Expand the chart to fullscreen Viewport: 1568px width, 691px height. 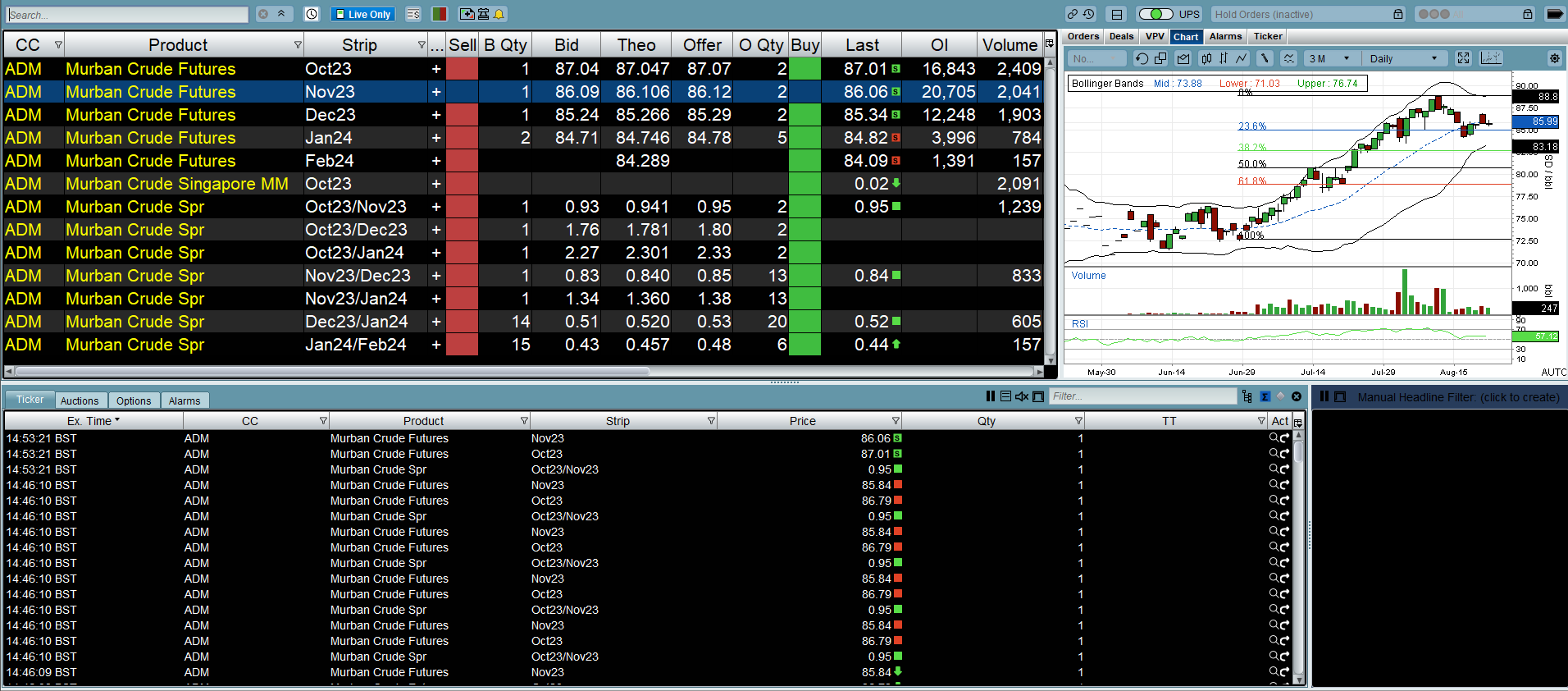[1463, 58]
